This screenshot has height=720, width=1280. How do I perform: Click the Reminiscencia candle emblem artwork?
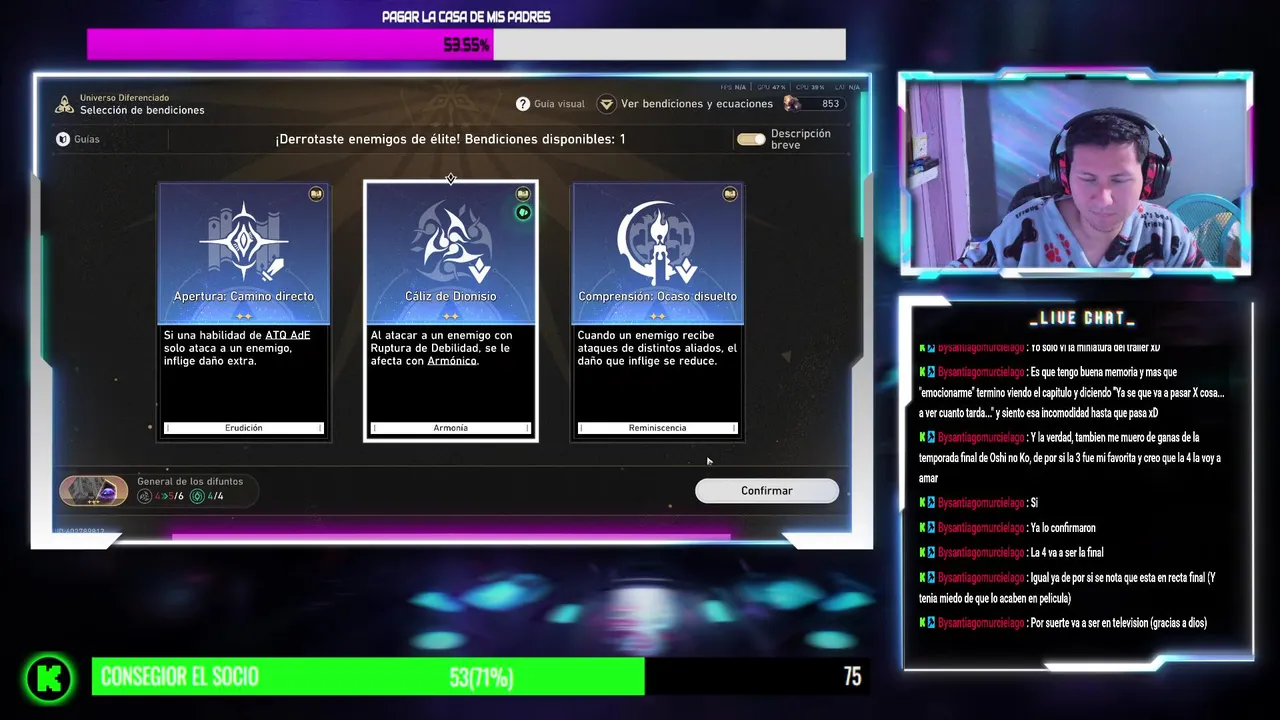(x=657, y=243)
